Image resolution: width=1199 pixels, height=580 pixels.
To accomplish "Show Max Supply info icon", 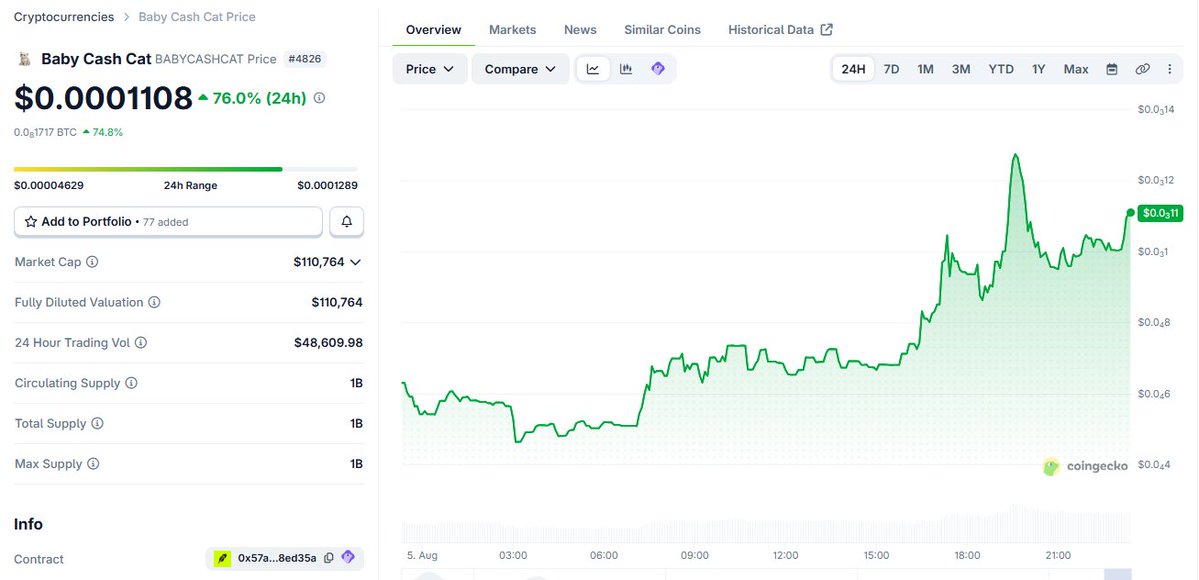I will pyautogui.click(x=93, y=464).
